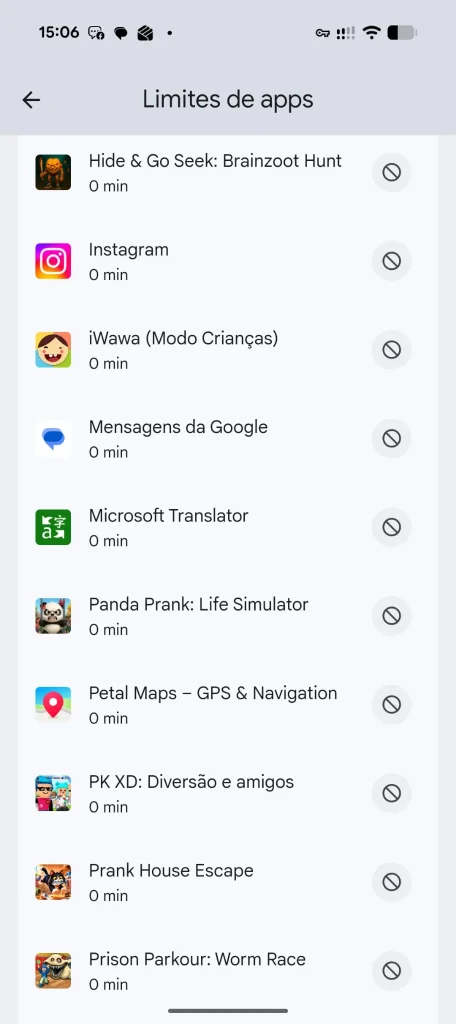Tap the Prank House Escape thumbnail
This screenshot has height=1024, width=456.
click(x=53, y=882)
